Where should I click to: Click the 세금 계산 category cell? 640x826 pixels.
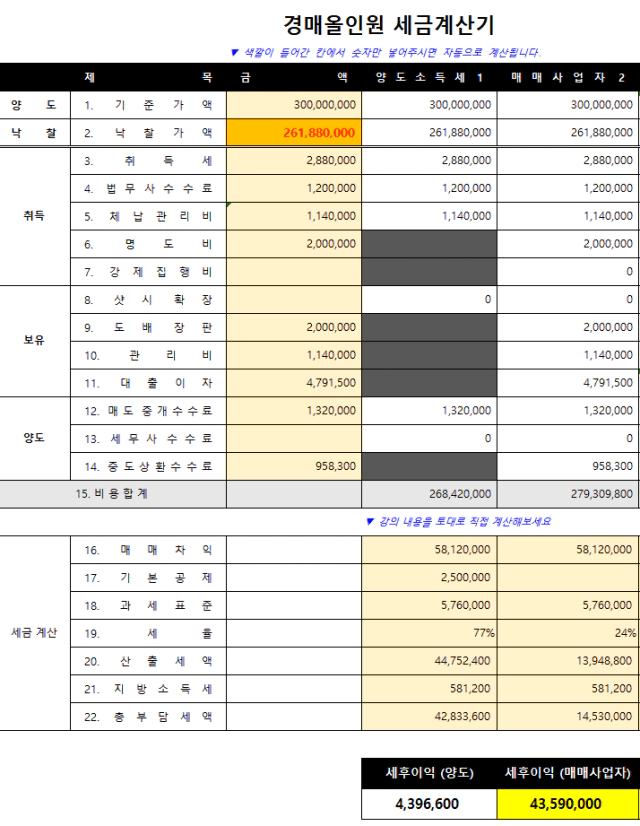pyautogui.click(x=34, y=633)
